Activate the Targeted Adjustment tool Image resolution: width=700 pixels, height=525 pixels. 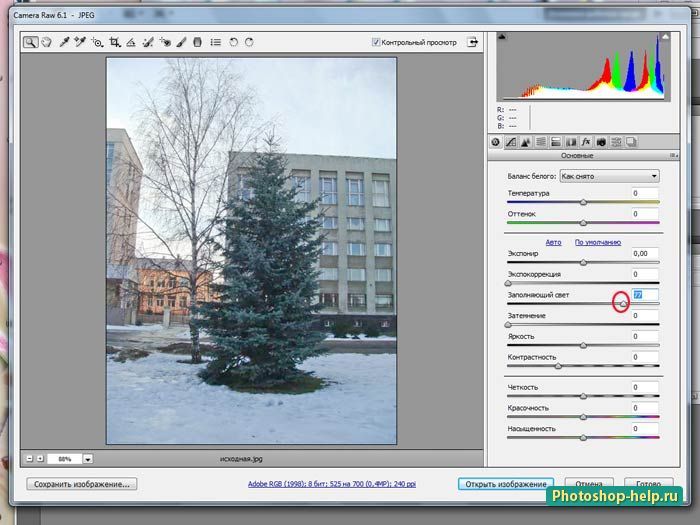[x=97, y=42]
